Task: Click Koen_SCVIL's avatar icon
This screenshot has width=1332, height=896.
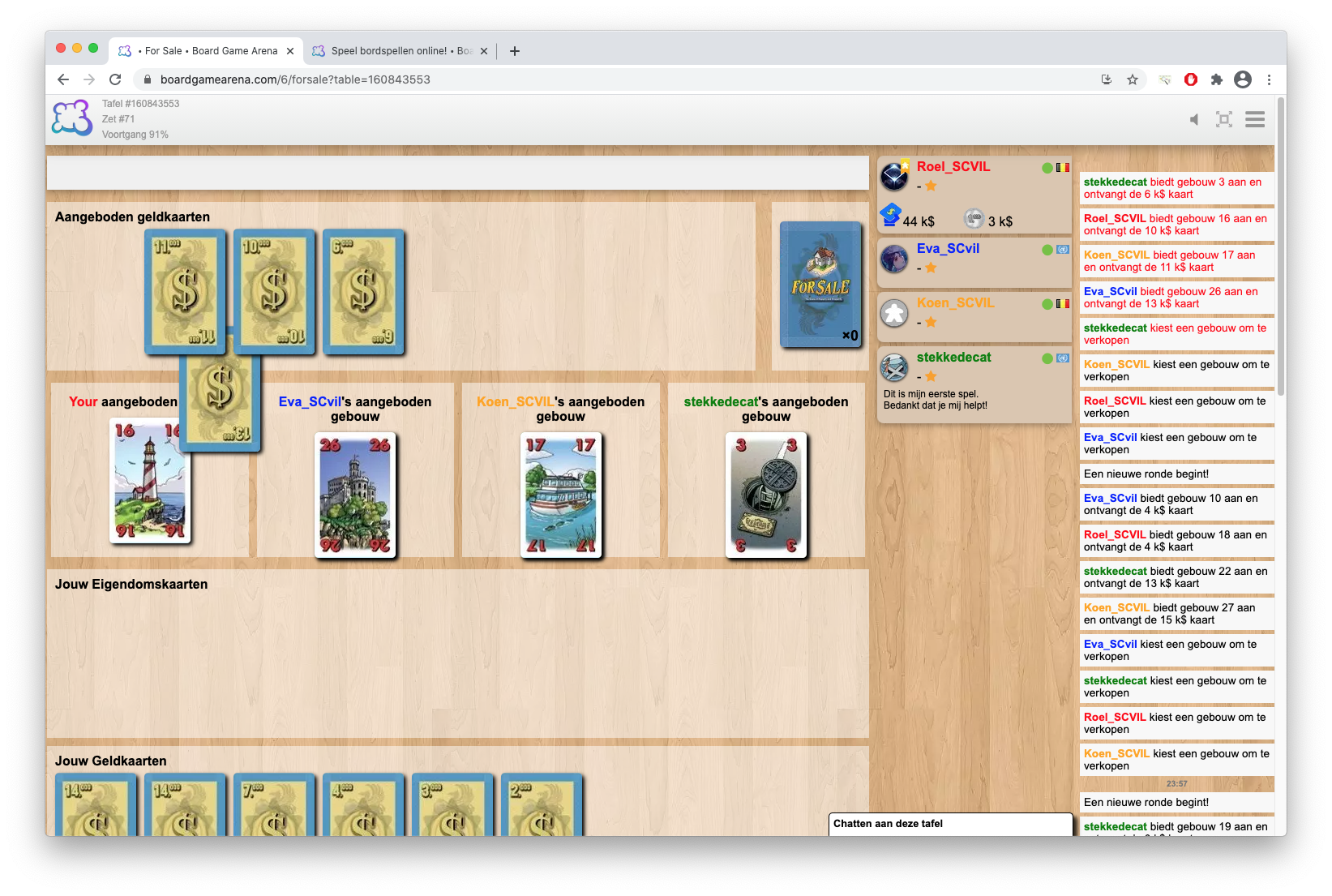Action: pyautogui.click(x=895, y=313)
